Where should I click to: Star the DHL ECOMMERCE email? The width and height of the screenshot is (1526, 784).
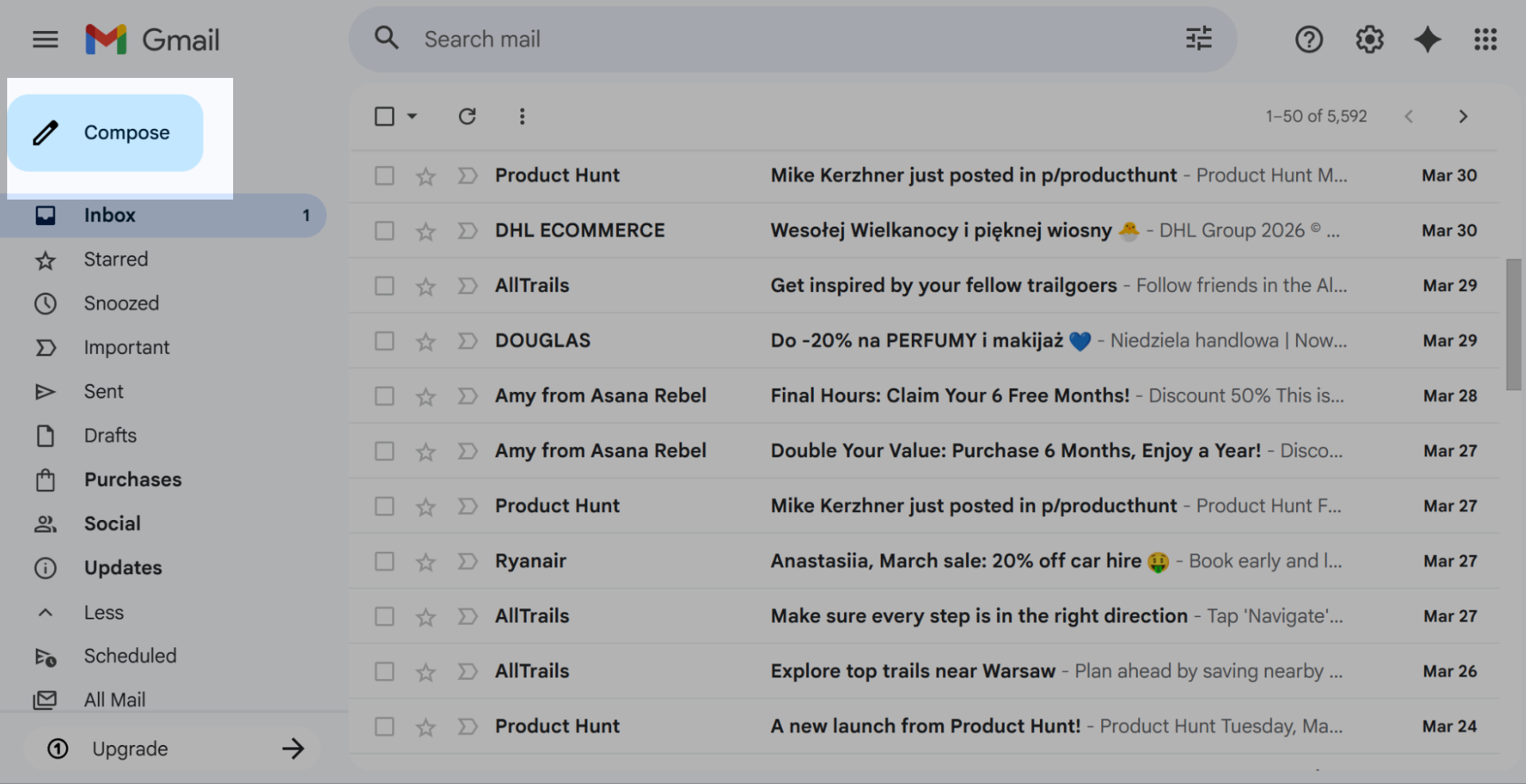426,231
